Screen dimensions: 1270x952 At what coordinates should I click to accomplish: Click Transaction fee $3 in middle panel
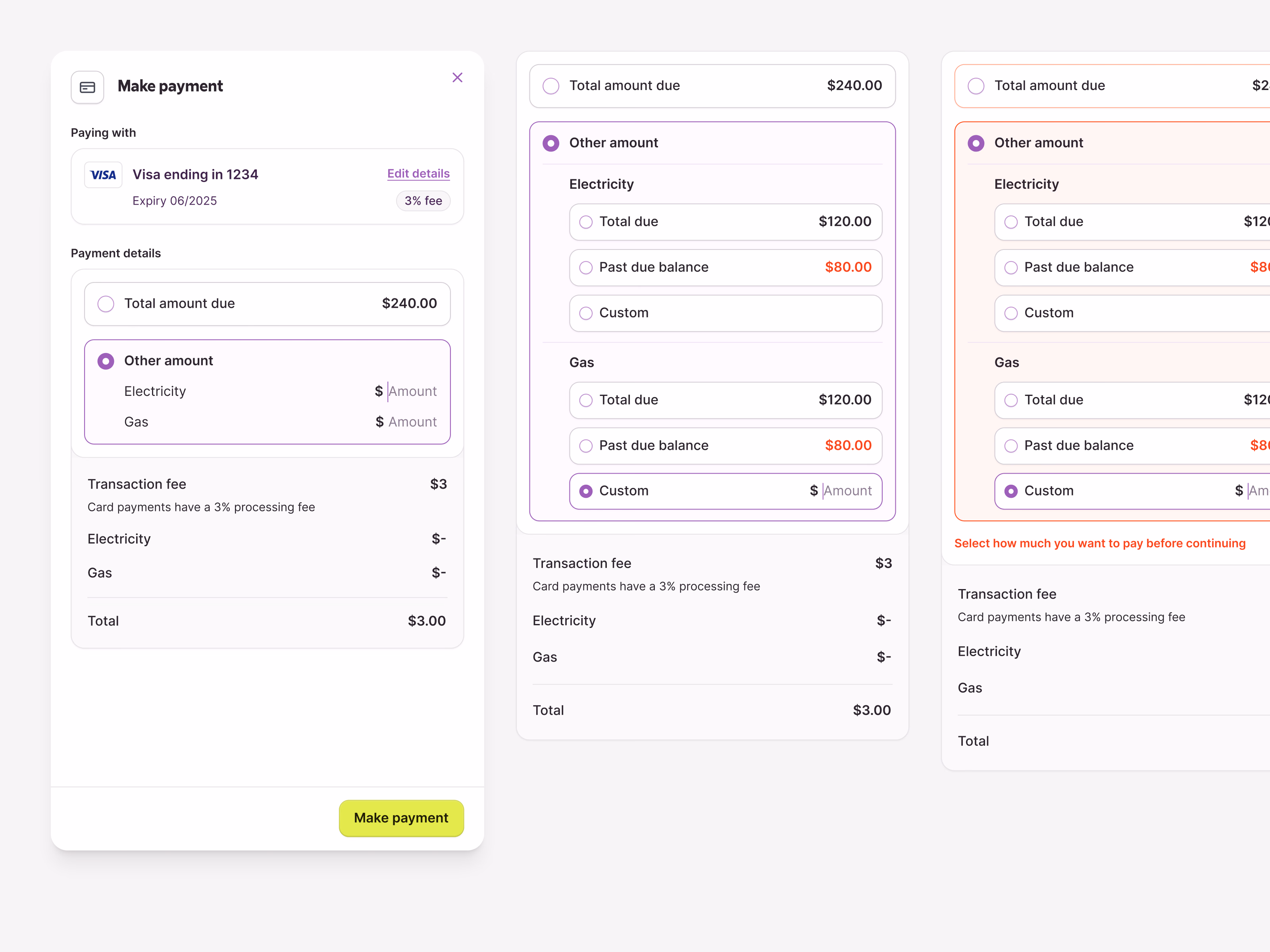tap(883, 563)
